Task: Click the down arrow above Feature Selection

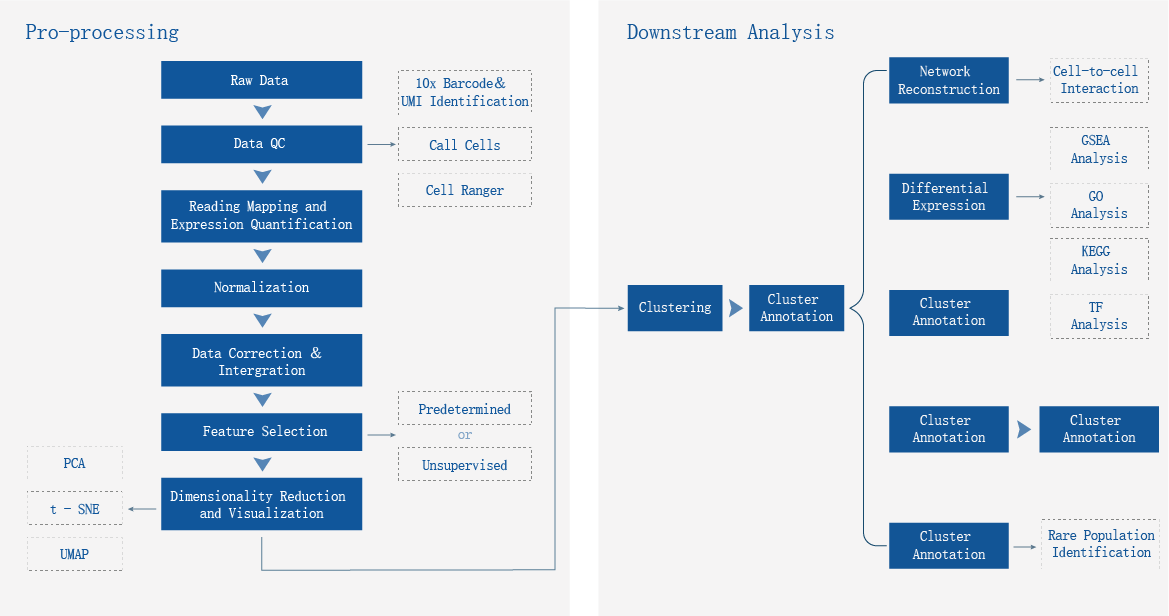Action: tap(262, 400)
